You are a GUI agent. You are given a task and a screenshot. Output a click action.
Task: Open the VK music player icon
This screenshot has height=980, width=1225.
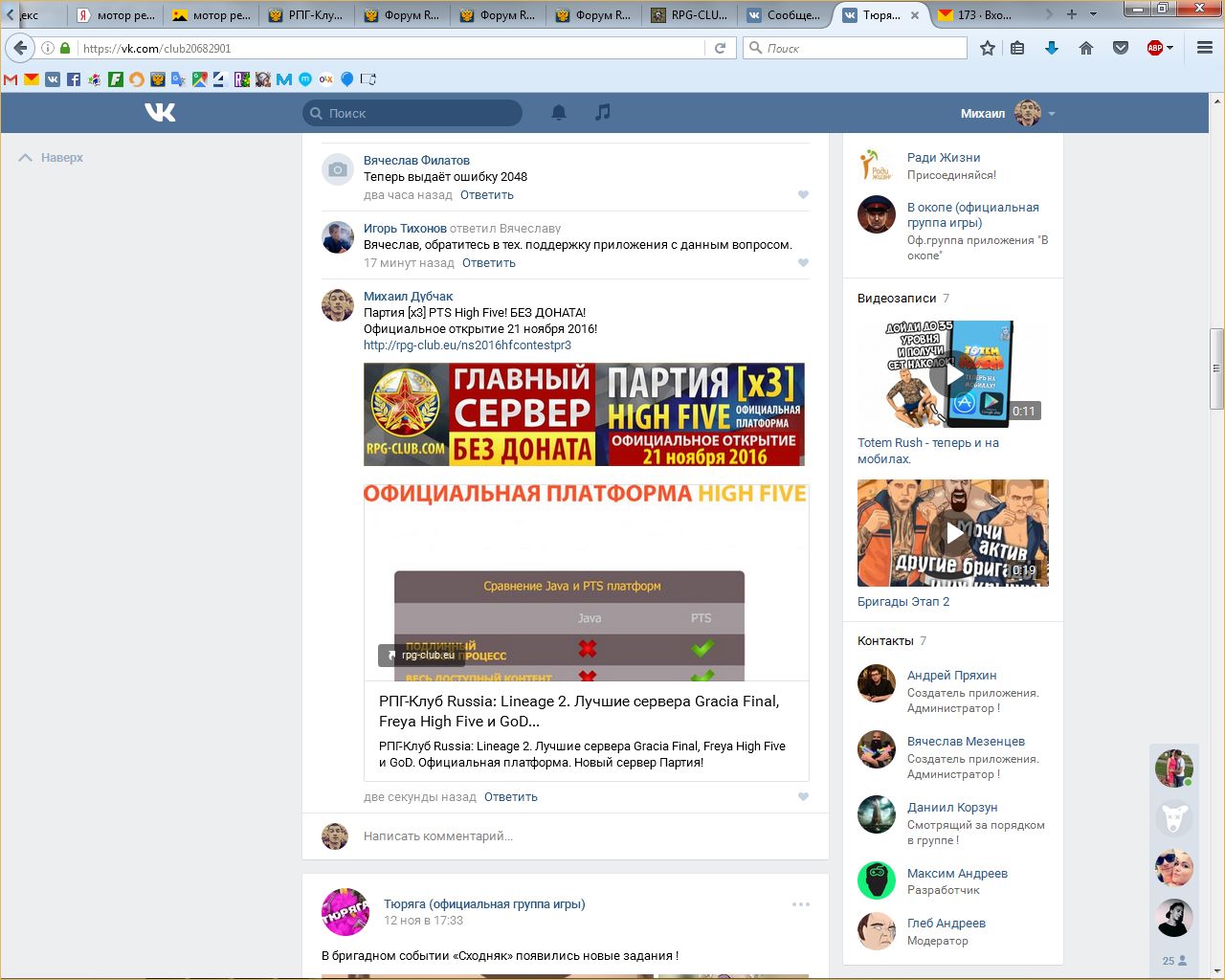(x=602, y=112)
